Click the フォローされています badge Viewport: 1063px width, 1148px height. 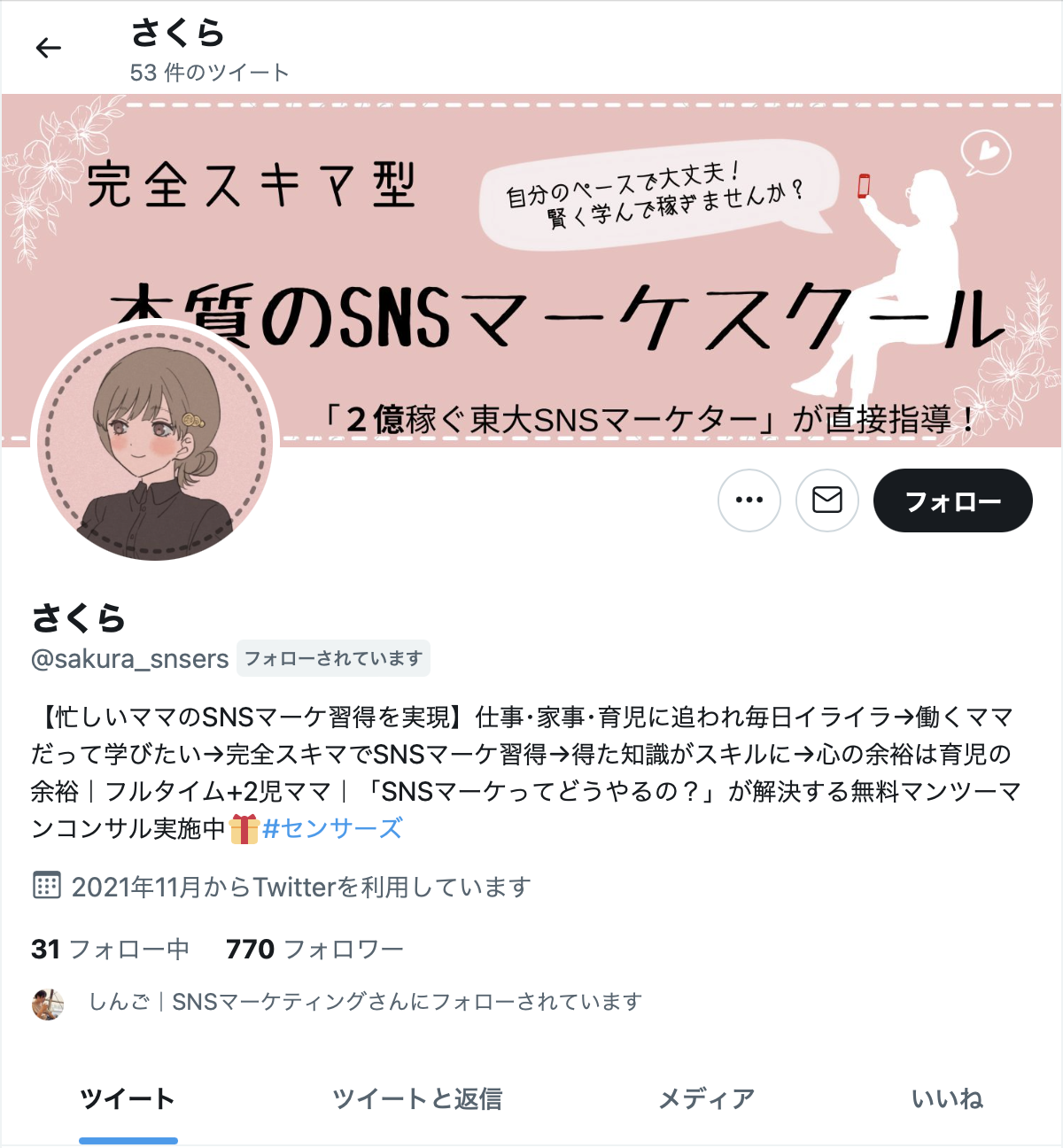coord(333,658)
